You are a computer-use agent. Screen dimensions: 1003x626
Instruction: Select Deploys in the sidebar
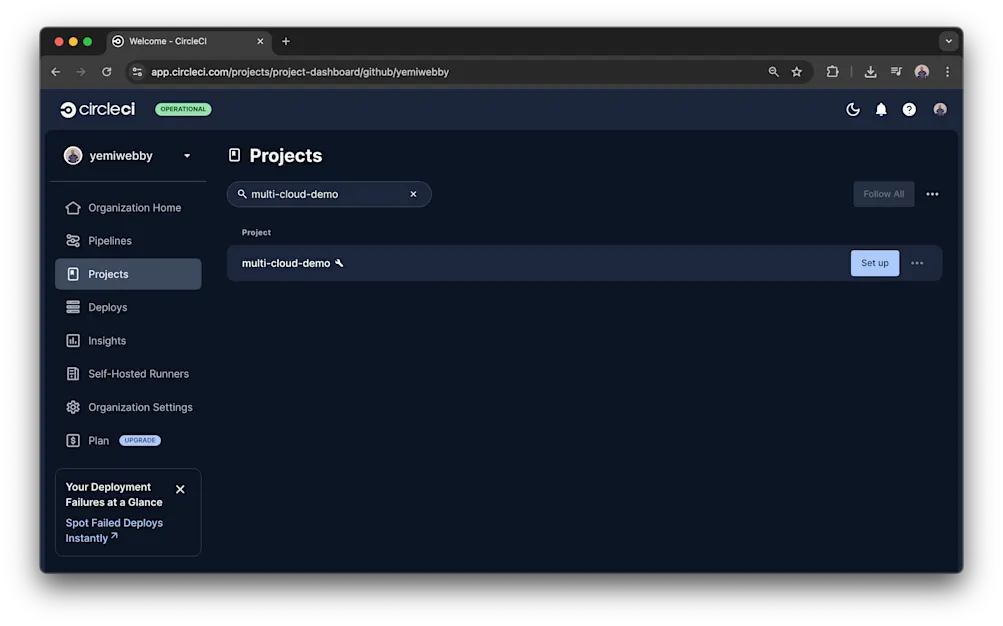point(105,307)
